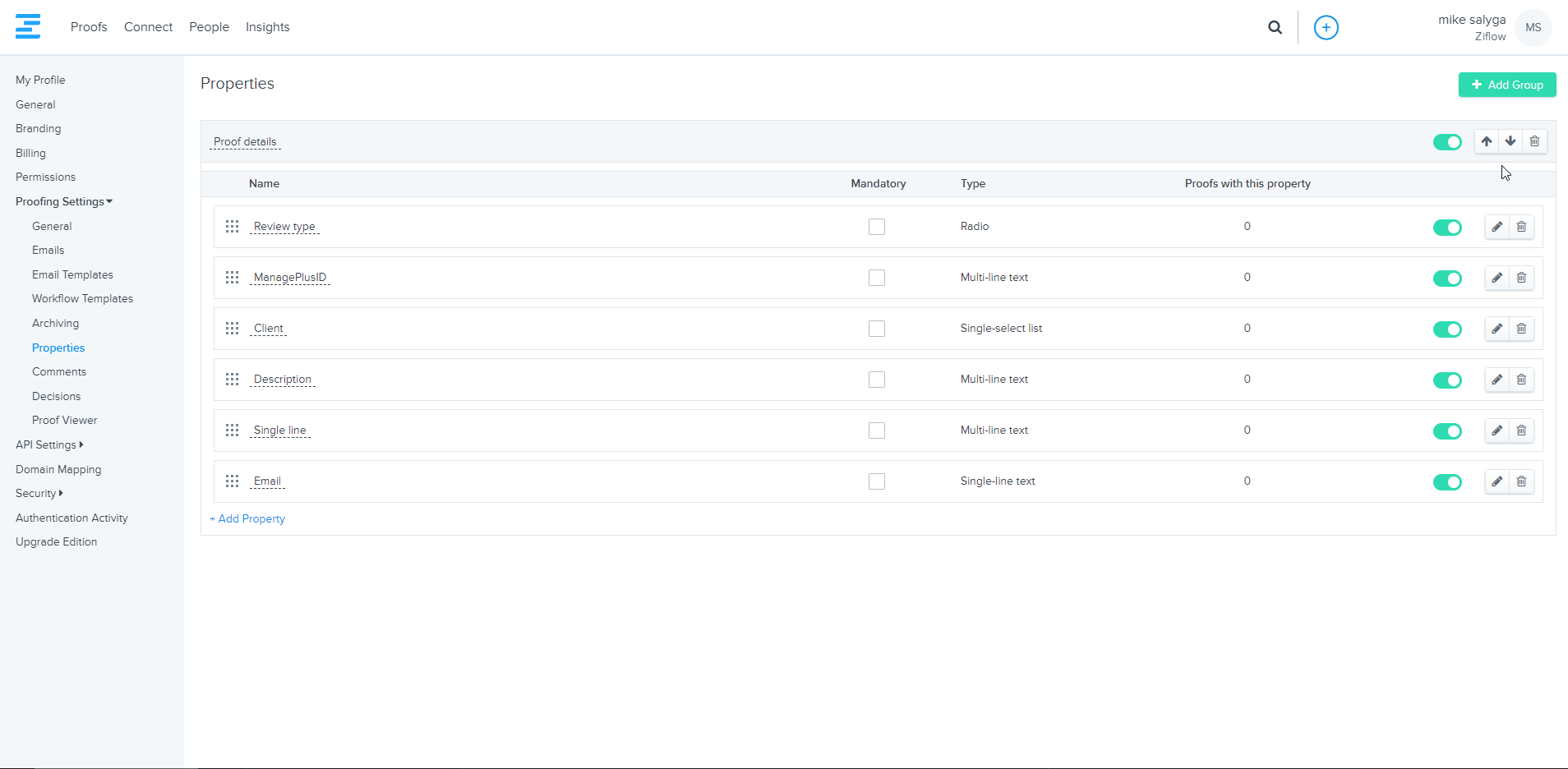
Task: Delete the Client property
Action: (1521, 329)
